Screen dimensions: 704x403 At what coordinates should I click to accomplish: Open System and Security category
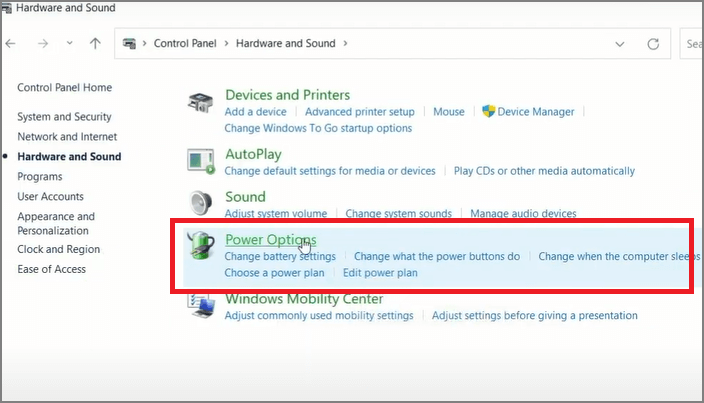64,117
